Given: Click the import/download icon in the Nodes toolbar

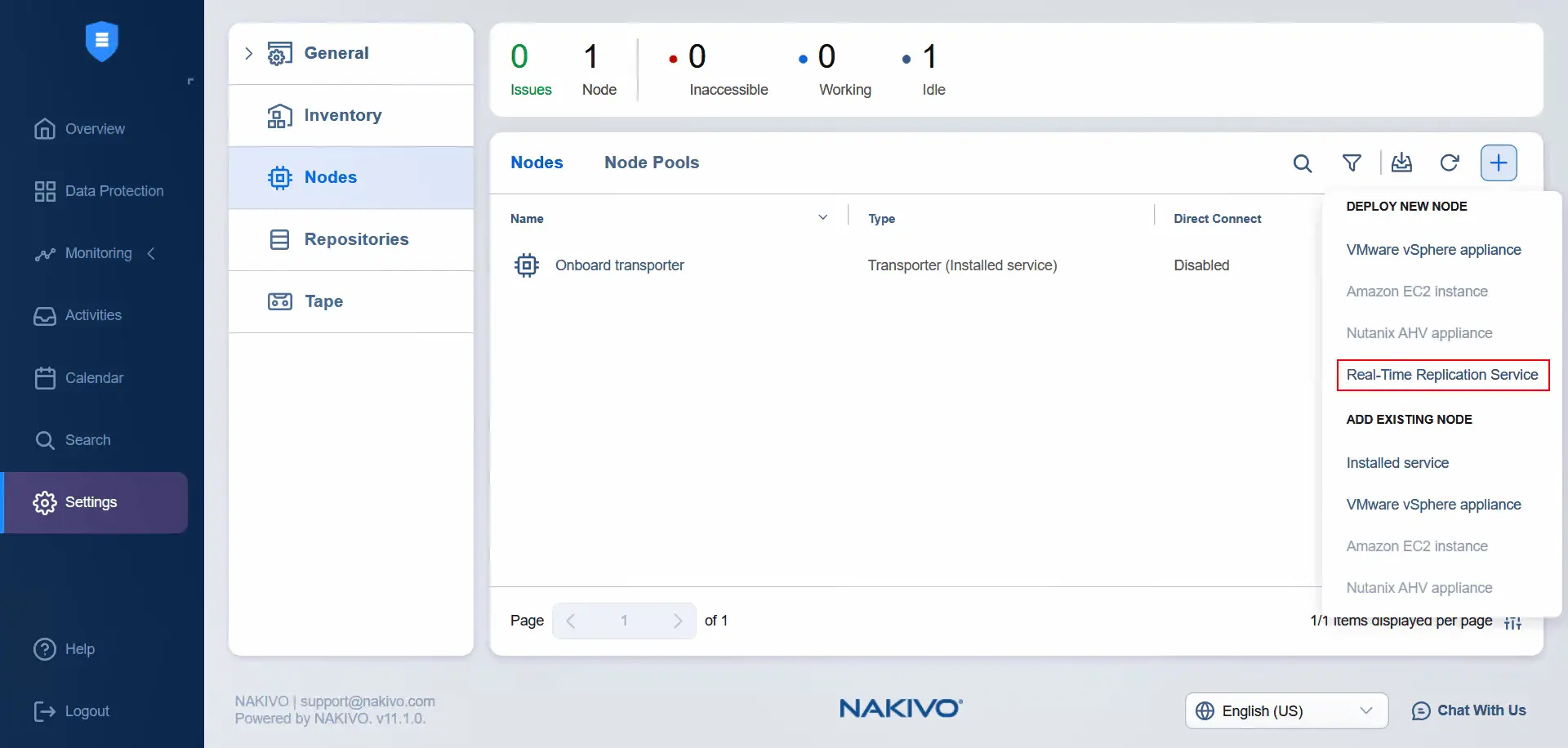Looking at the screenshot, I should 1402,163.
